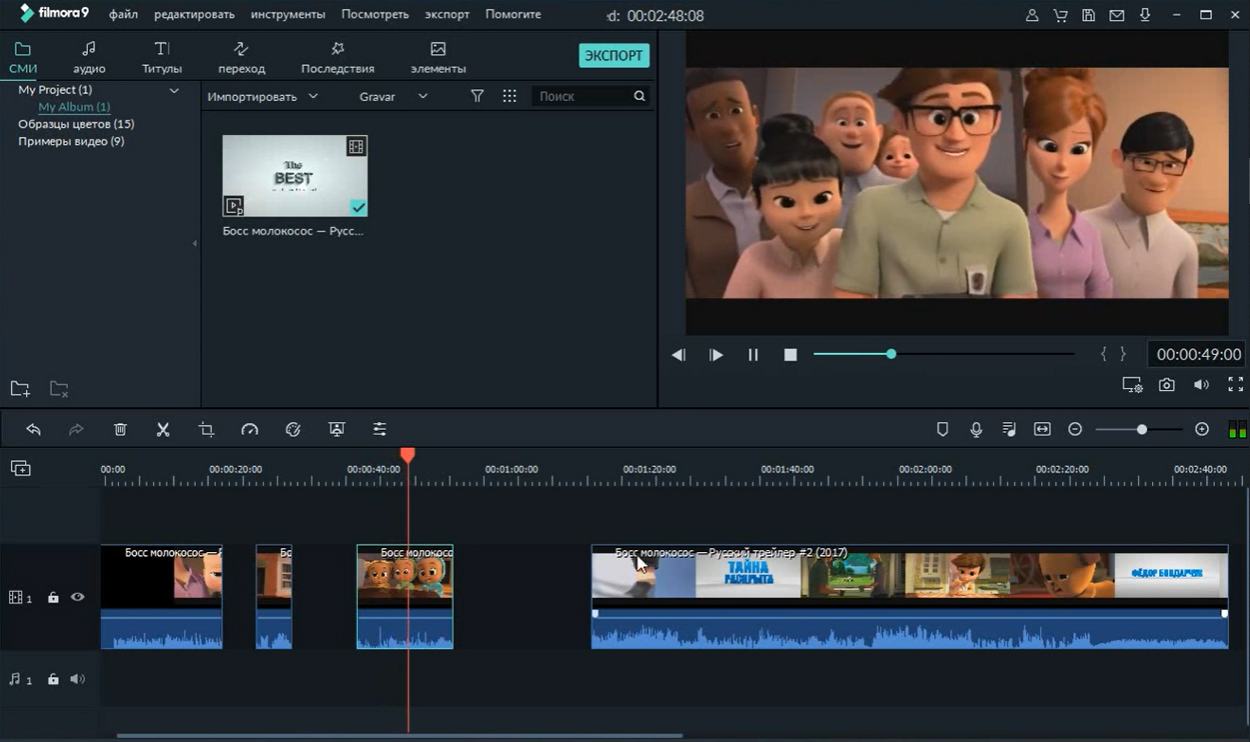Click the preview play button
Viewport: 1250px width, 742px height.
tap(716, 354)
